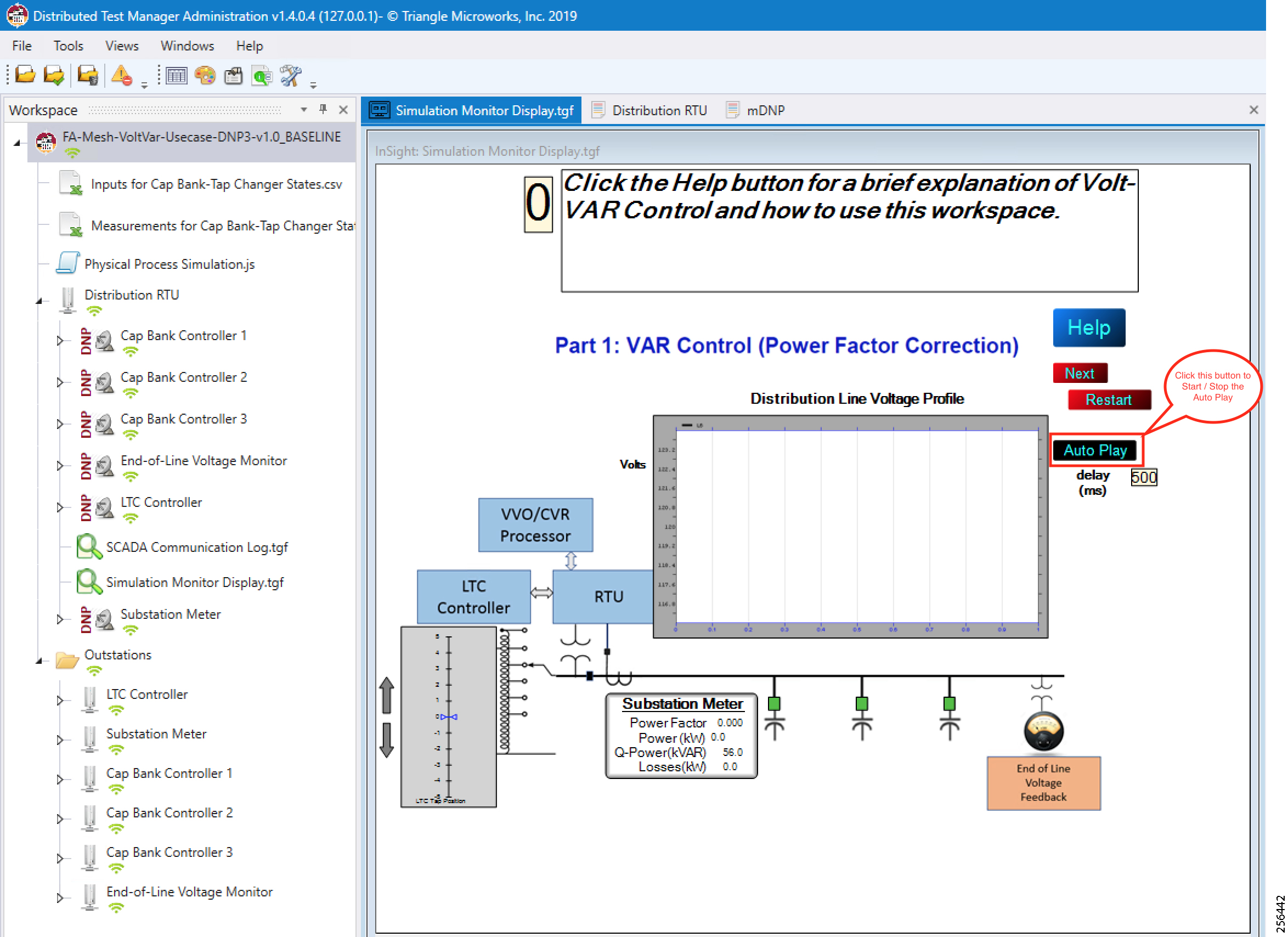Click satellite icon beside DNP LTC Controller
The height and width of the screenshot is (937, 1288).
point(104,507)
